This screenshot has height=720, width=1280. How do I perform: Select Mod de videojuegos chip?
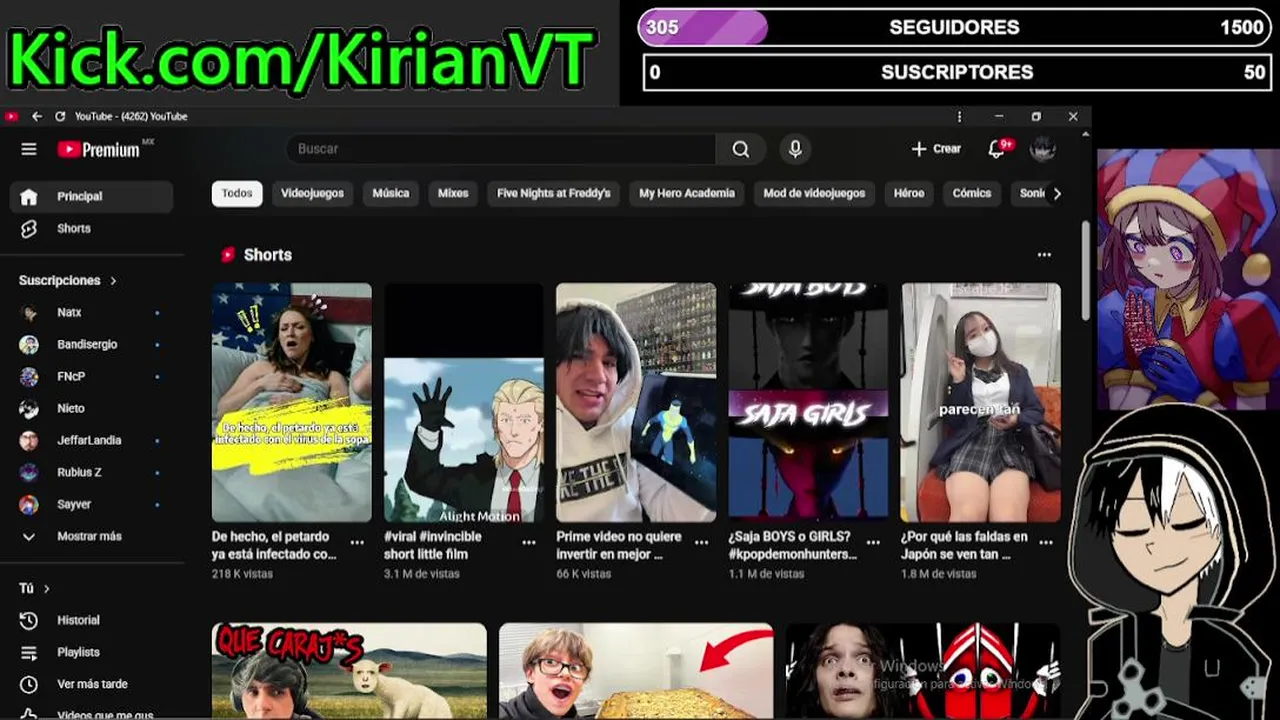[814, 193]
